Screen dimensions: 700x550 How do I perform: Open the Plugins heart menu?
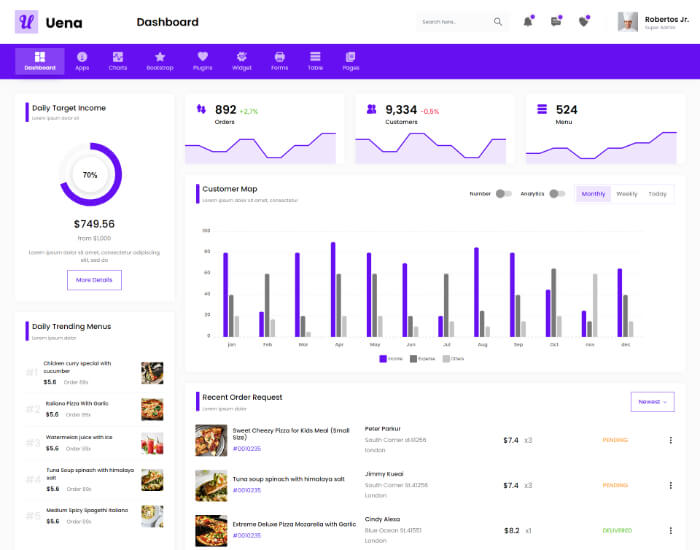[203, 60]
